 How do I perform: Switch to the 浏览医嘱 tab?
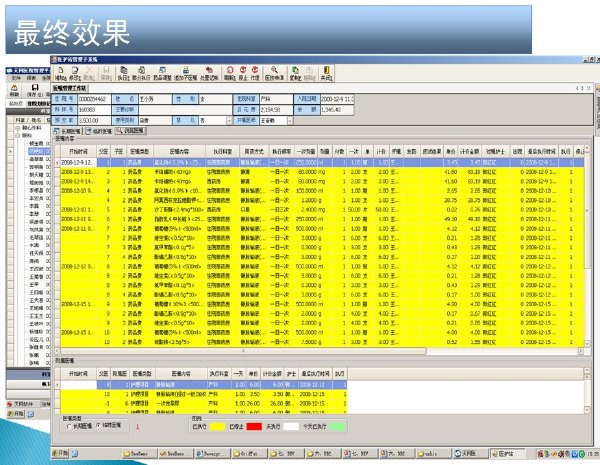point(130,131)
